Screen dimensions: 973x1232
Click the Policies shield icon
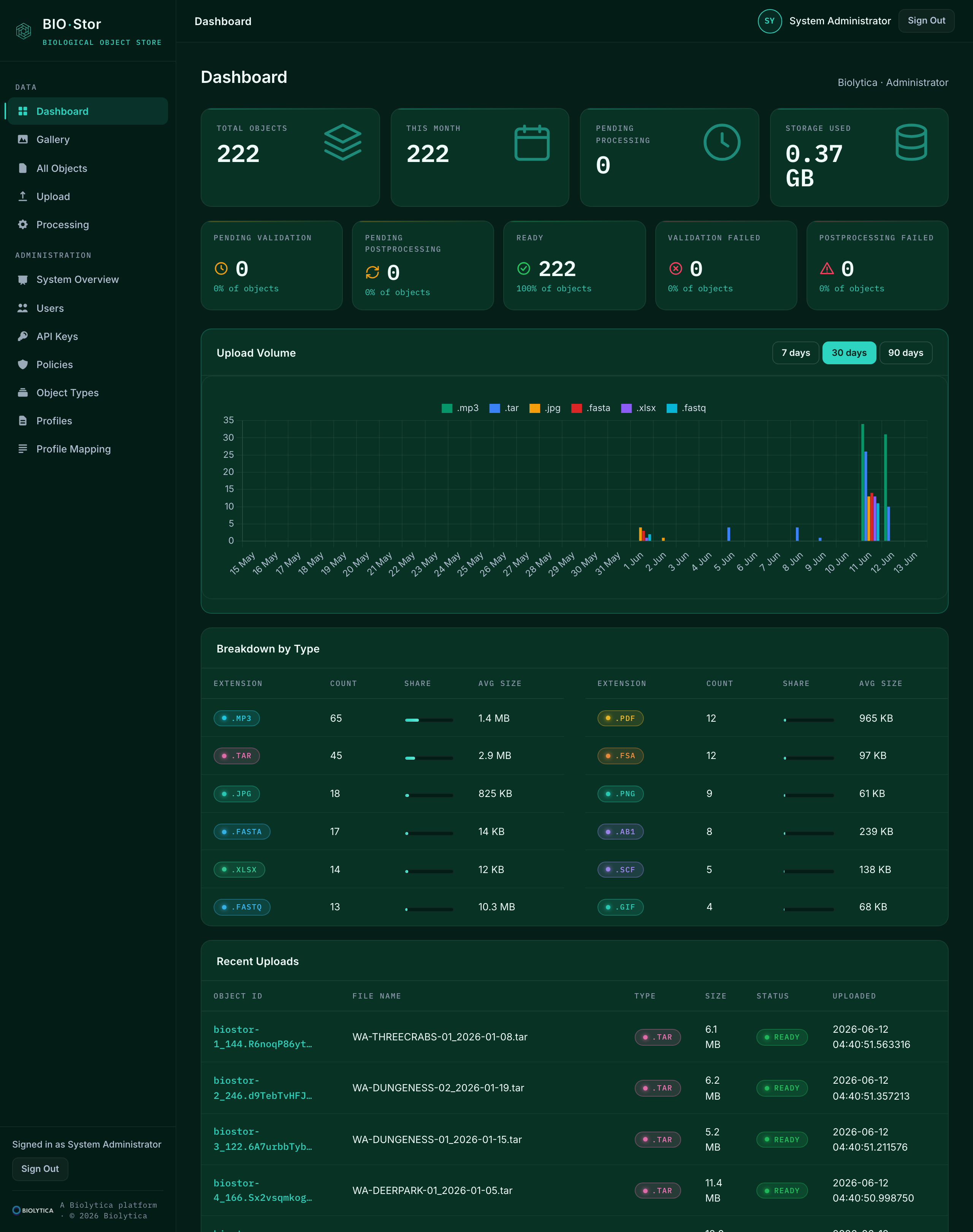click(23, 365)
